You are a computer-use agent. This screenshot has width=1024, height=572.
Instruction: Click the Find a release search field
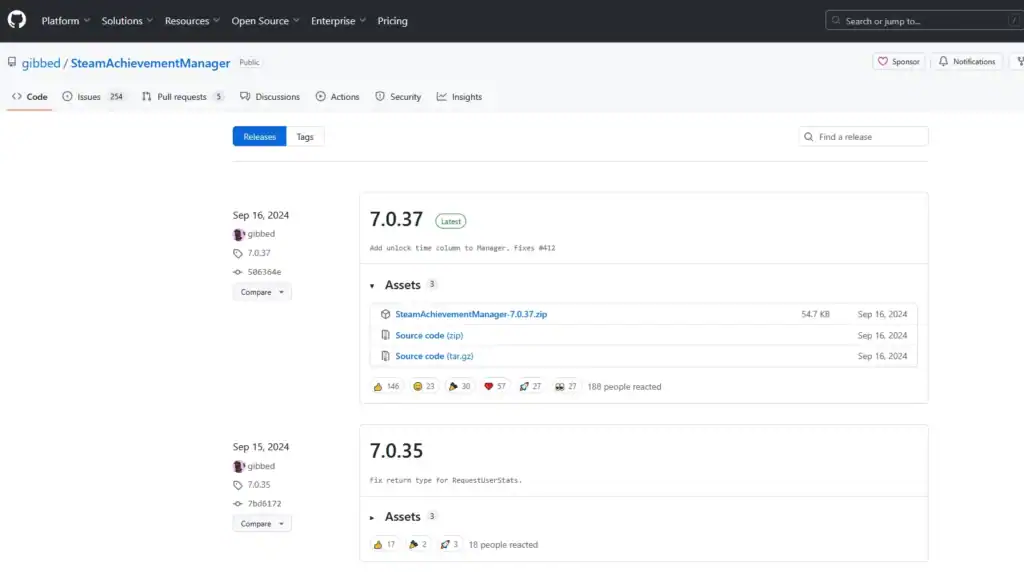[868, 137]
